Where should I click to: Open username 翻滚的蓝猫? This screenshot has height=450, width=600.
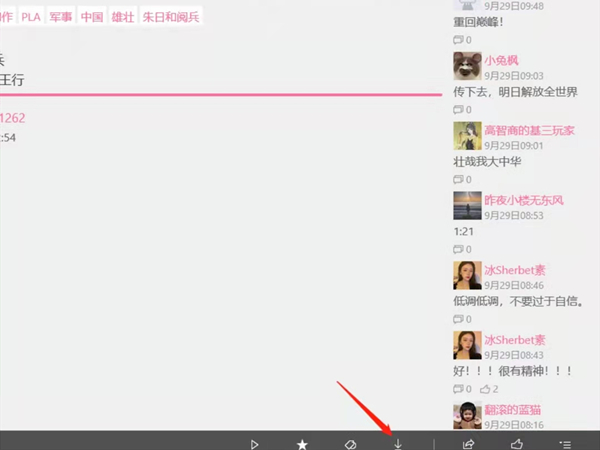512,410
